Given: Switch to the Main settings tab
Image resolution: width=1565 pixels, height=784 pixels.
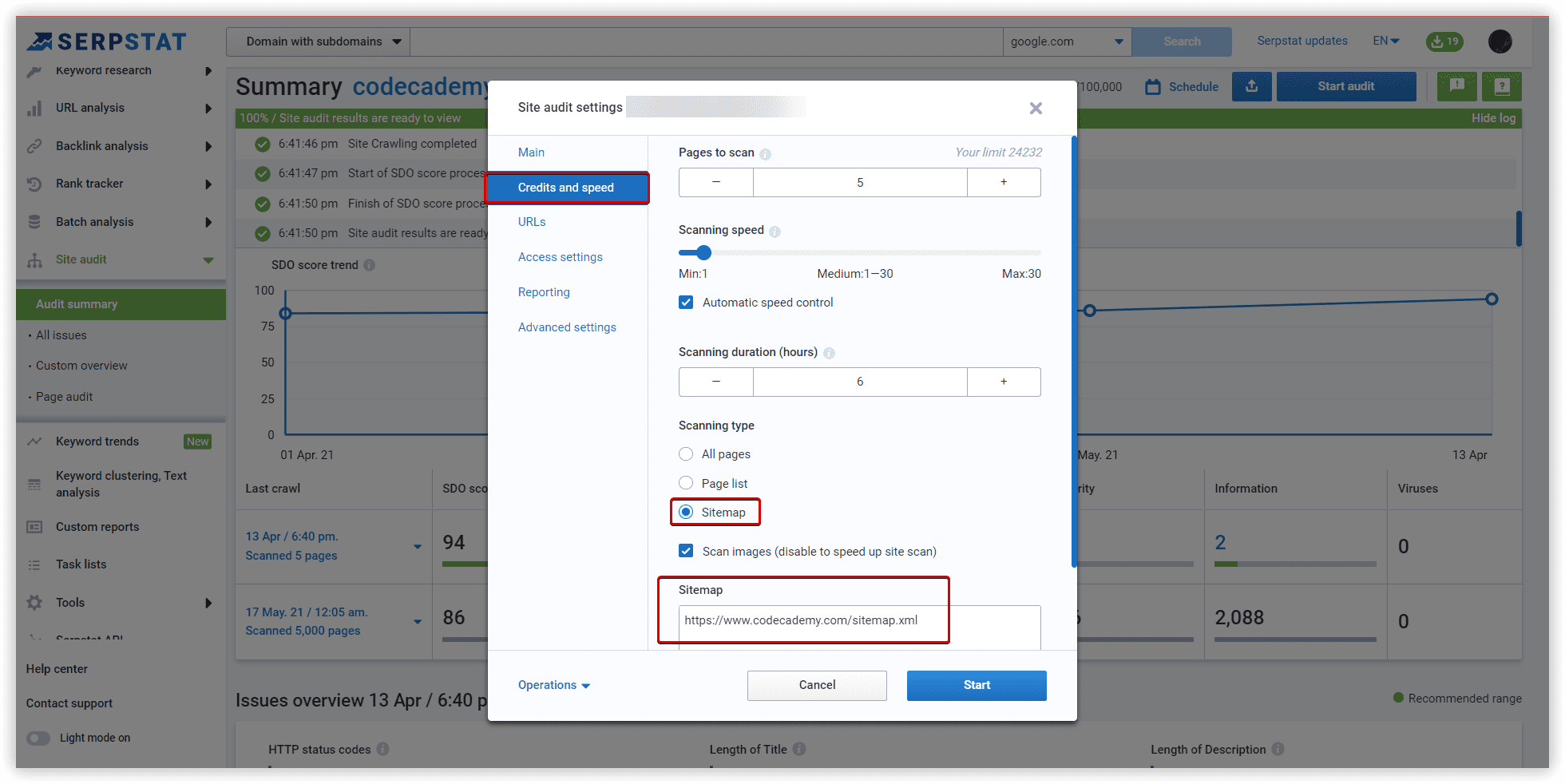Looking at the screenshot, I should 531,152.
